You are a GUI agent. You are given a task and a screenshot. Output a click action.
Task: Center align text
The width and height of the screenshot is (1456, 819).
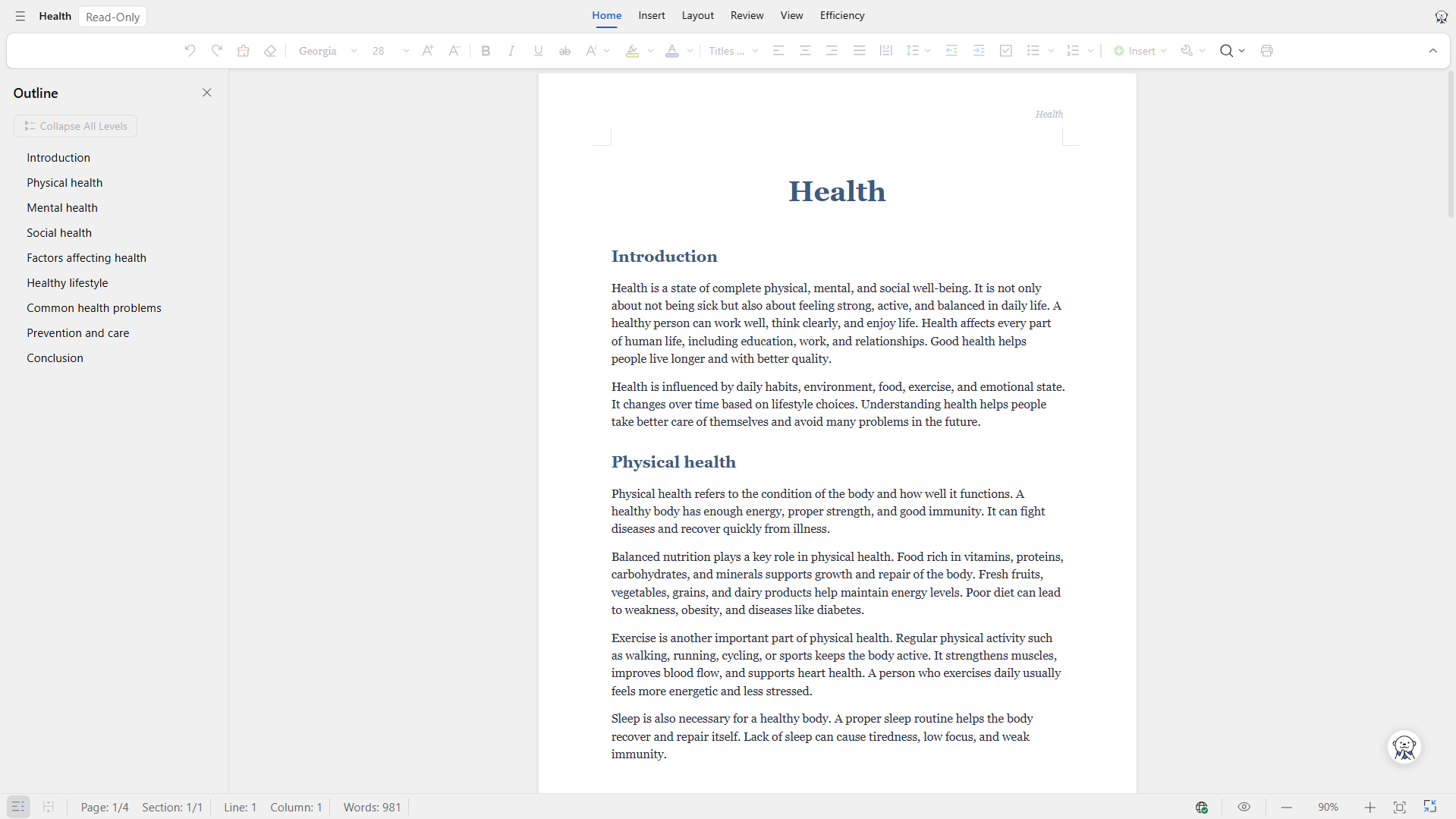[805, 51]
